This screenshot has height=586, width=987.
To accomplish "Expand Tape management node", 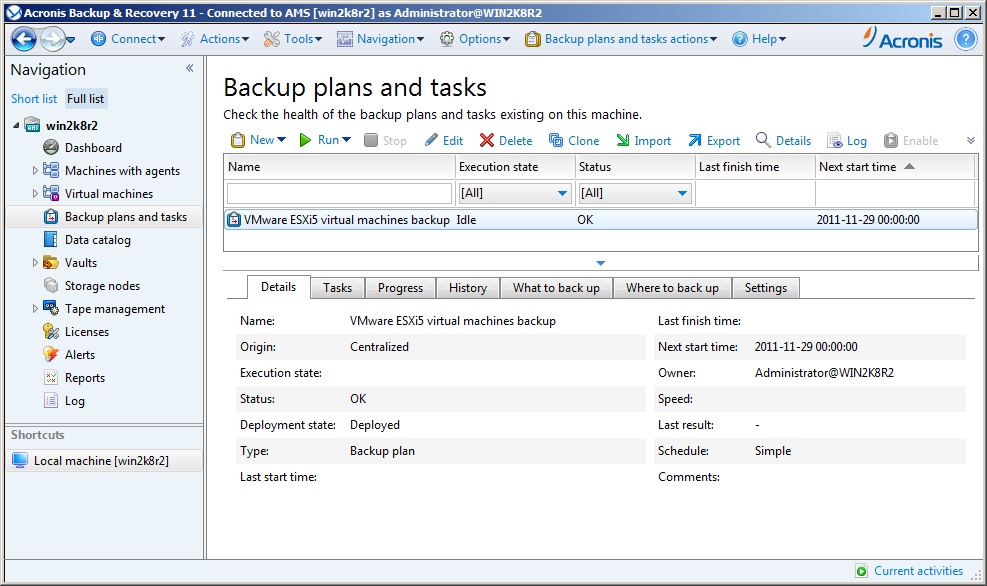I will pos(35,308).
